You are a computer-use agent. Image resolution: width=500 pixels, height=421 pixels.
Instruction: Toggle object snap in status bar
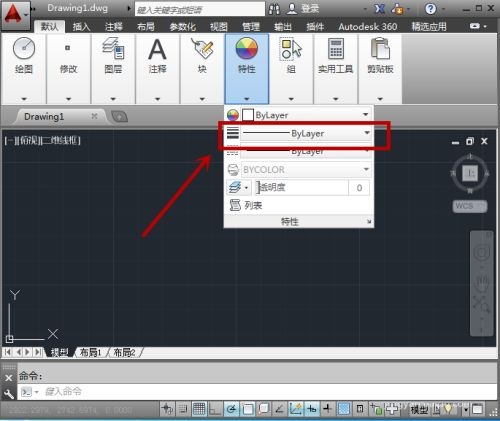(x=248, y=409)
